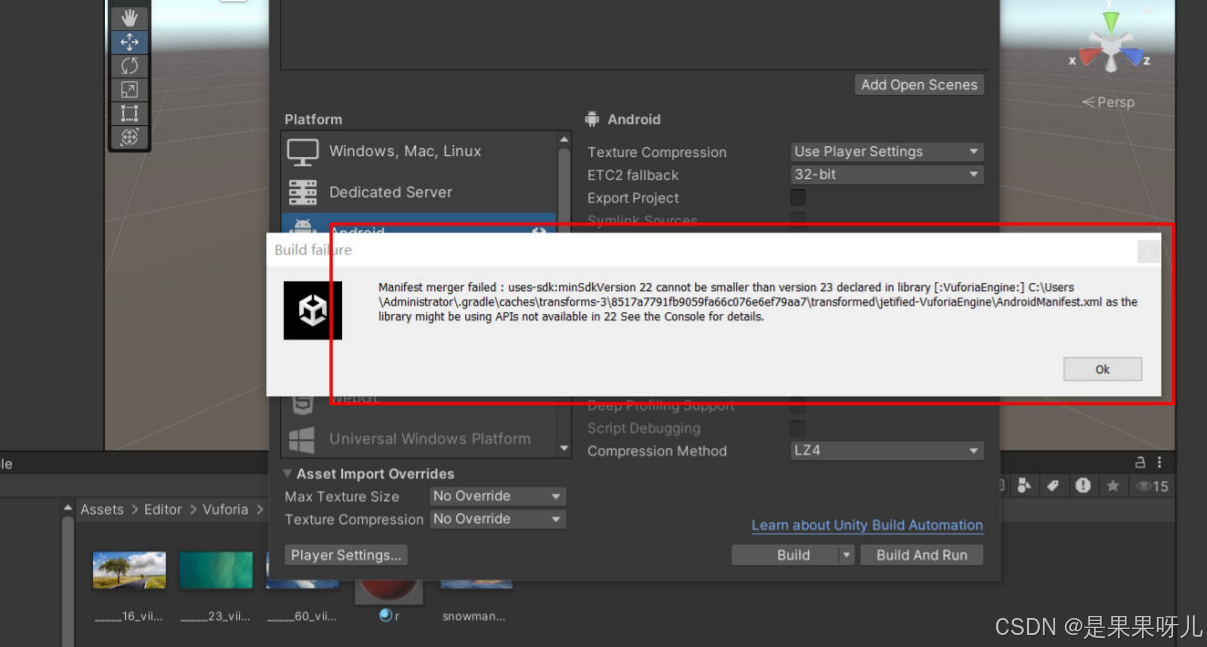Go to Vuforia folder in breadcrumb

(x=225, y=509)
